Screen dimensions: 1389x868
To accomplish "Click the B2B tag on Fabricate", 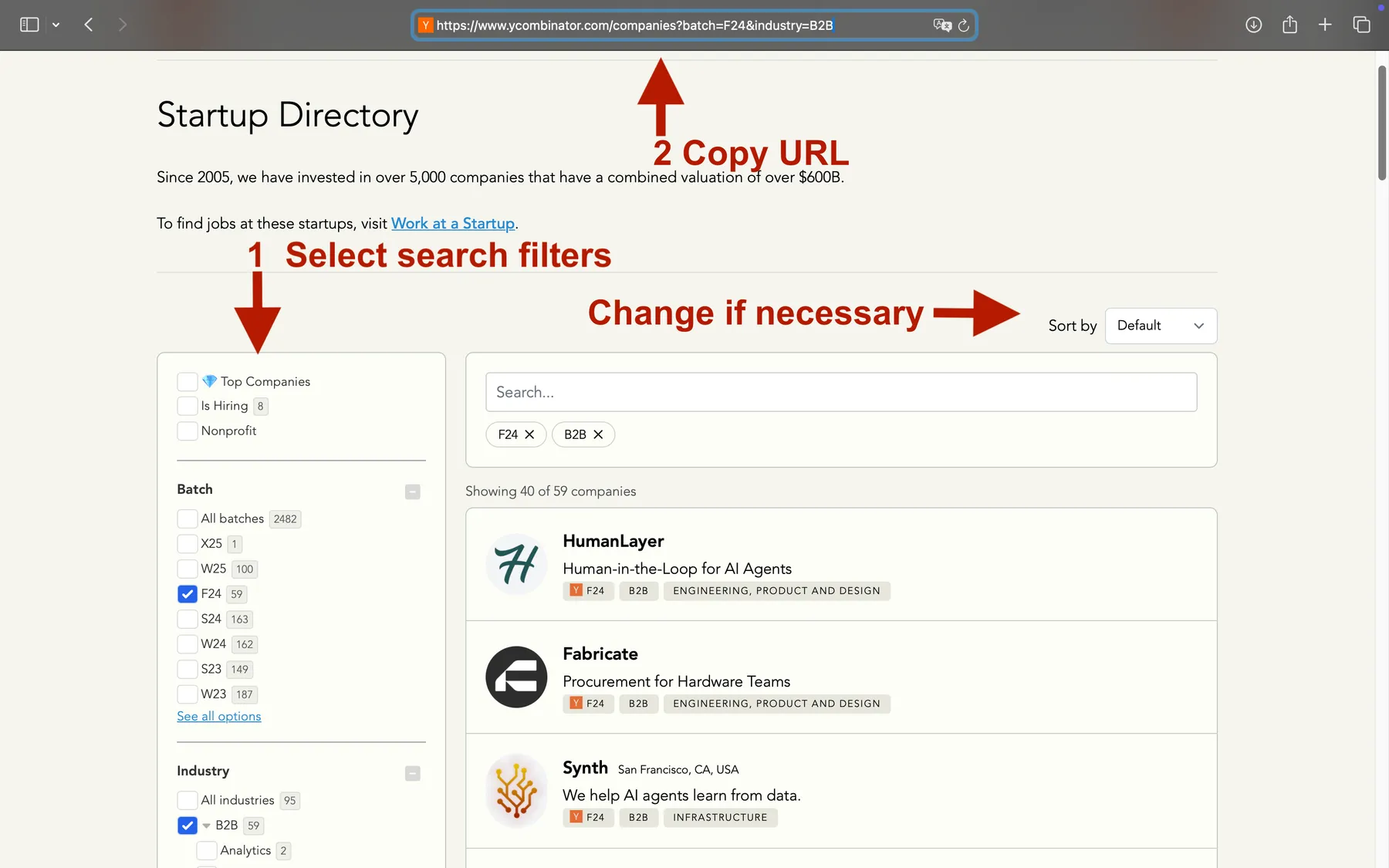I will pyautogui.click(x=638, y=704).
